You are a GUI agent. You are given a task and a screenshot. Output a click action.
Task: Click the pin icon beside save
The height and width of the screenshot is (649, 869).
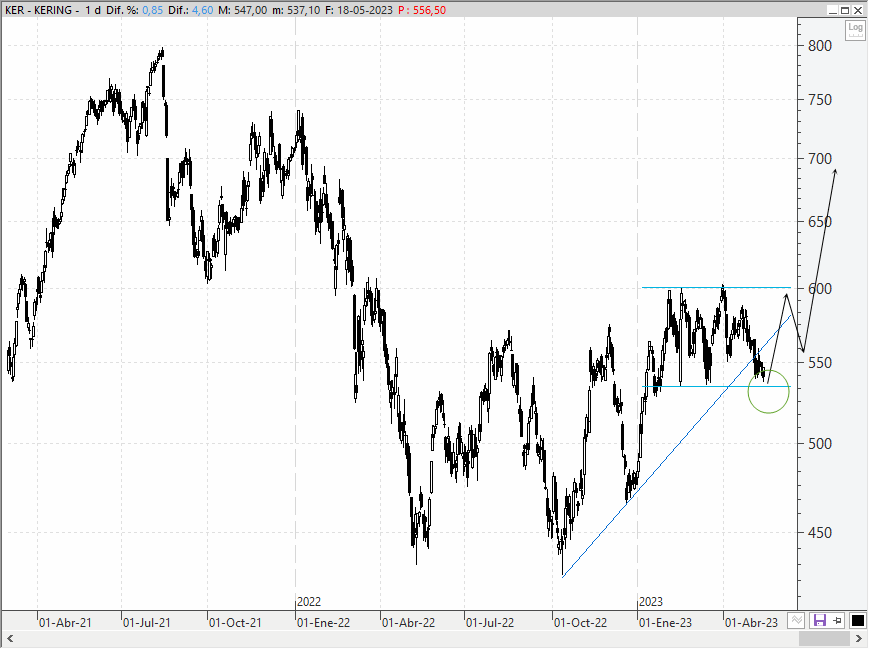837,620
